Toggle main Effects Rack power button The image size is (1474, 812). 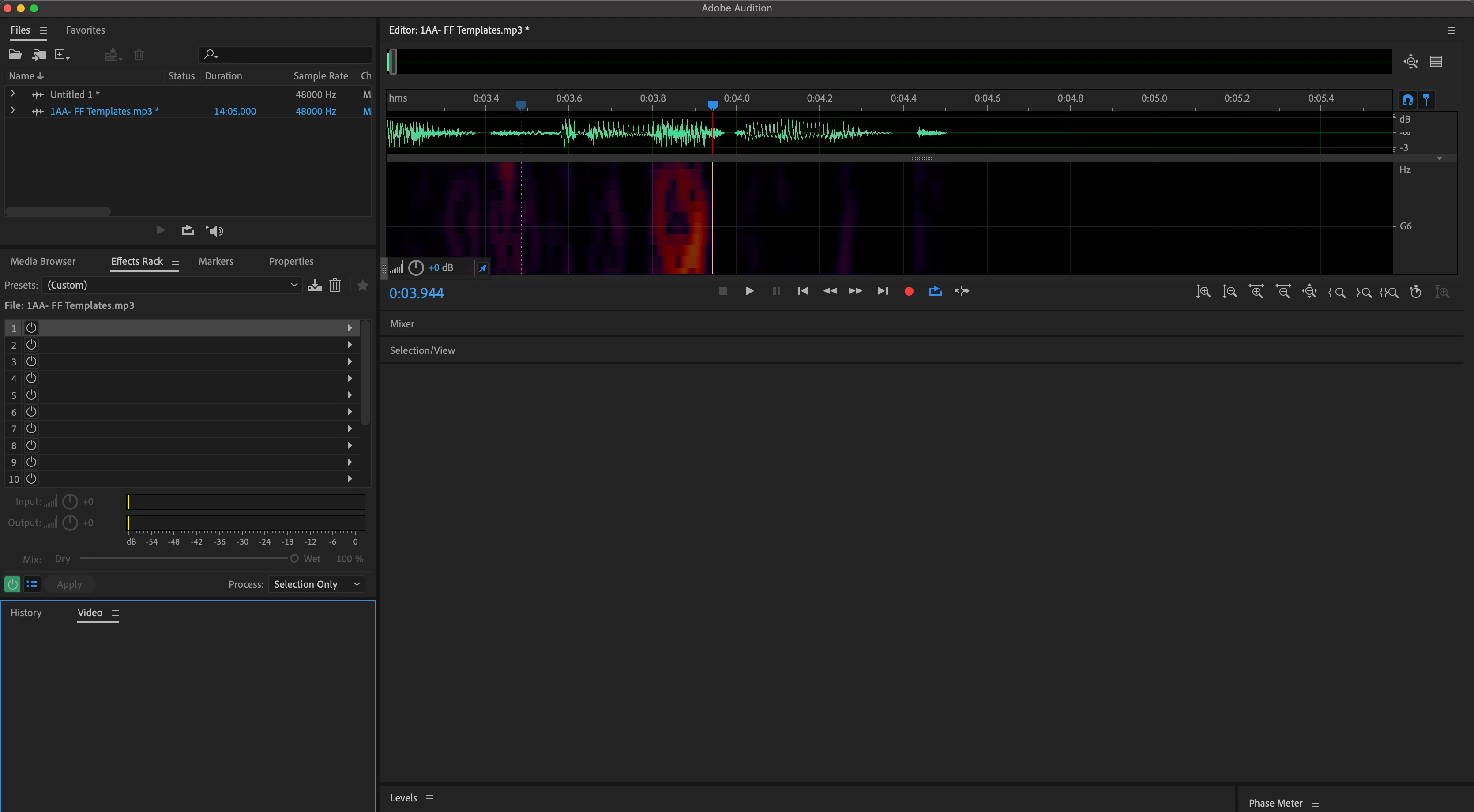(x=12, y=584)
